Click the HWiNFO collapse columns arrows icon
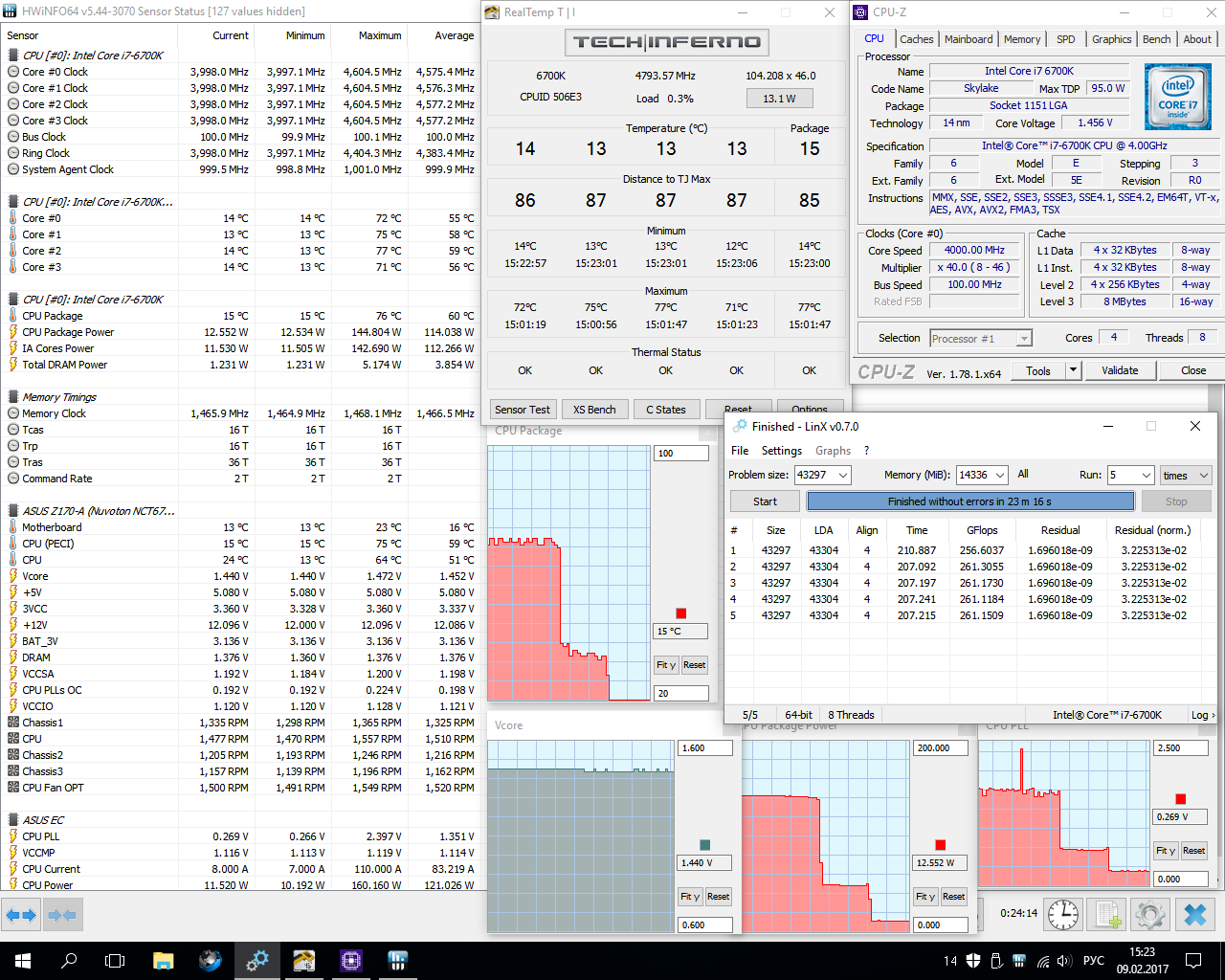This screenshot has width=1225, height=980. point(62,916)
